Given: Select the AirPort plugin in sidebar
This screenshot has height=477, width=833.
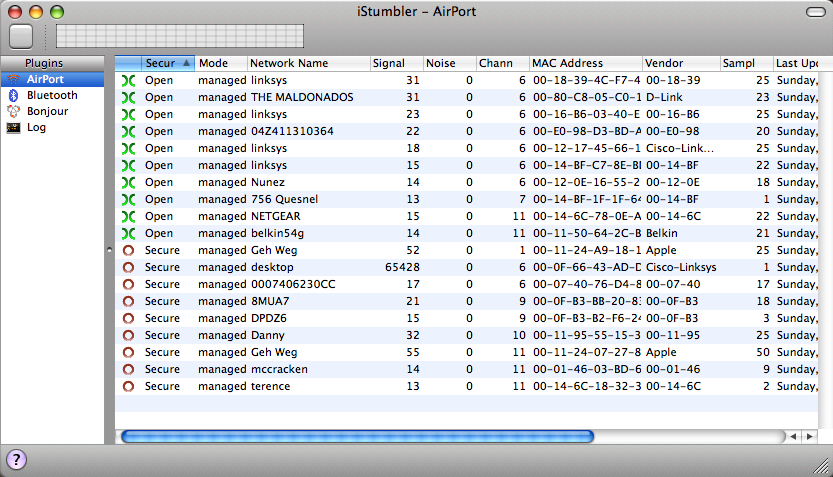Looking at the screenshot, I should tap(52, 79).
